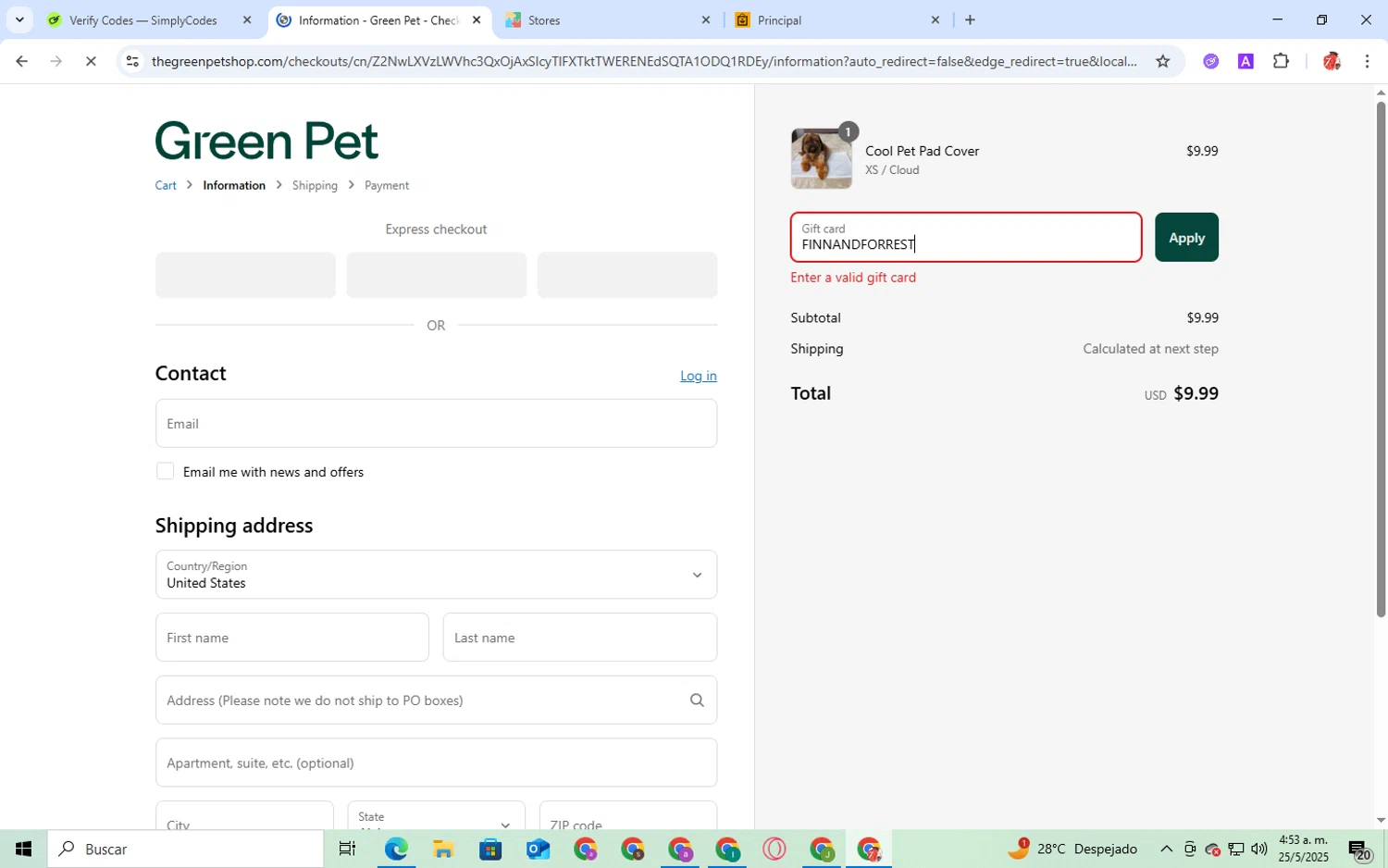Focus the Email input field
Screen dimensions: 1388x868
point(436,423)
